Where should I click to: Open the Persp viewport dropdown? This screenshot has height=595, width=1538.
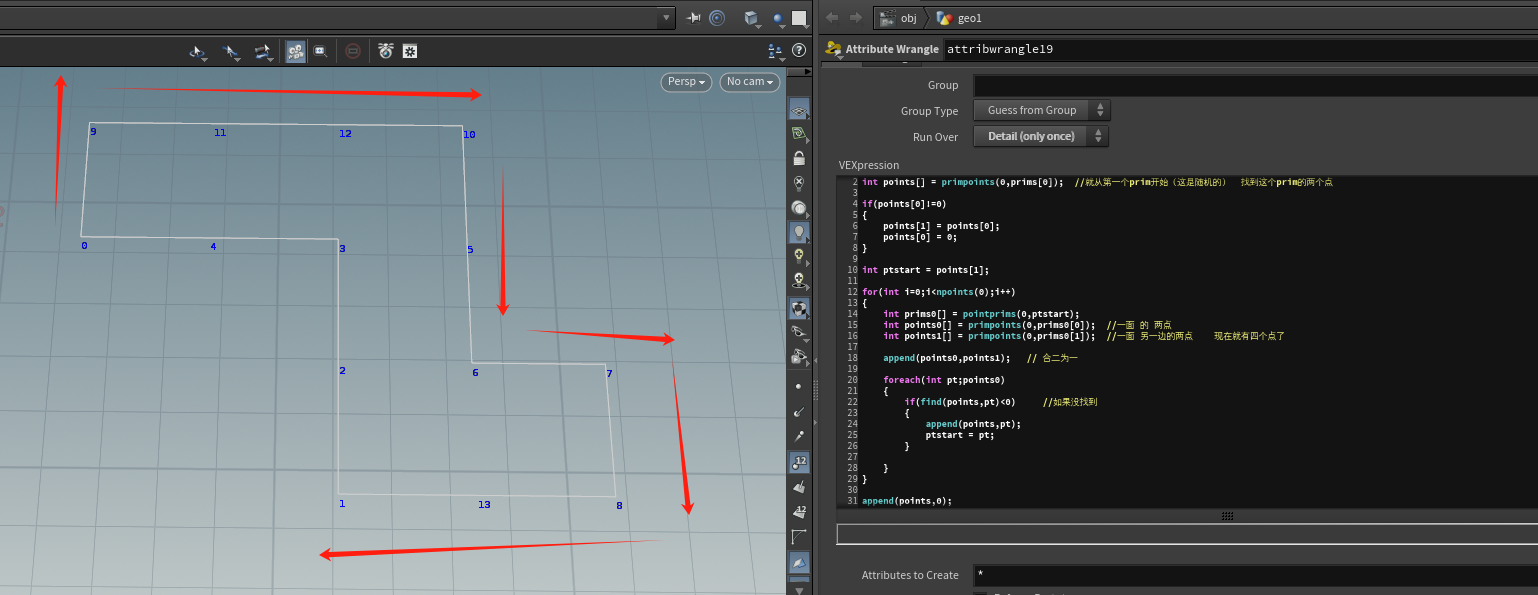(686, 82)
